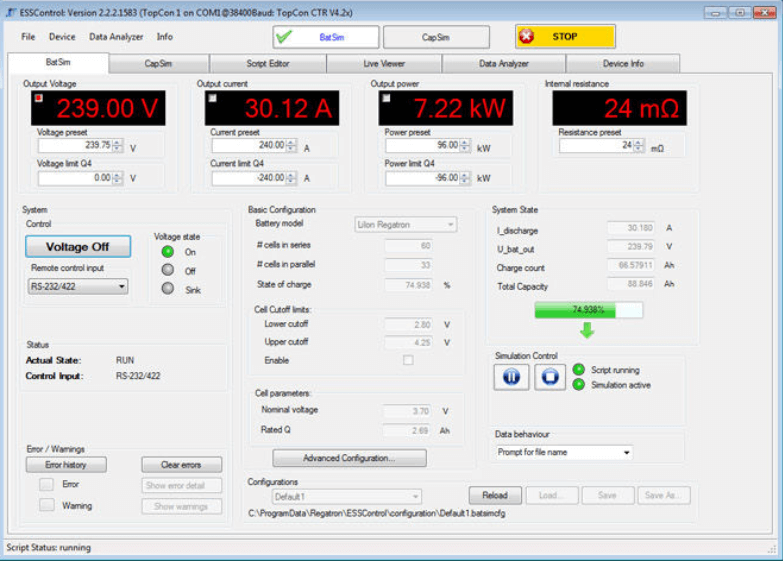Click the green Simulation active indicator

coord(579,385)
